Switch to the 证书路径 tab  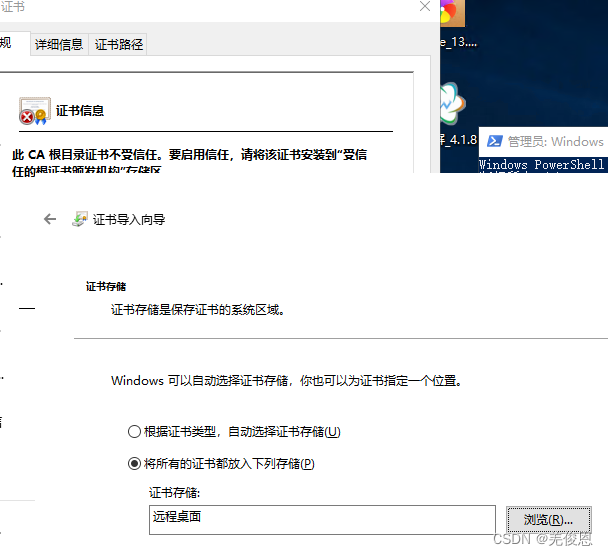point(119,45)
